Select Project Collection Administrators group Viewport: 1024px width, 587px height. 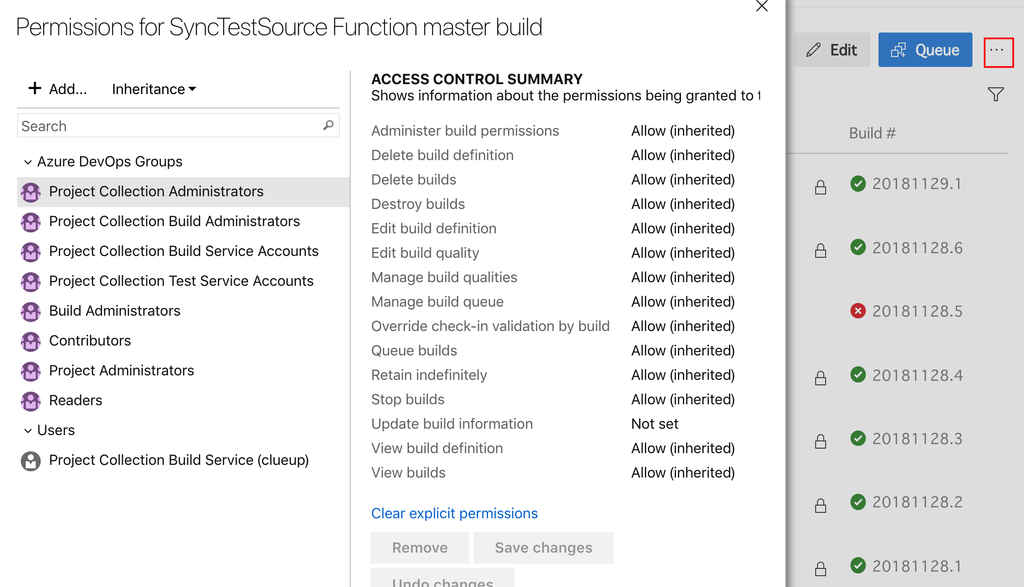184,192
